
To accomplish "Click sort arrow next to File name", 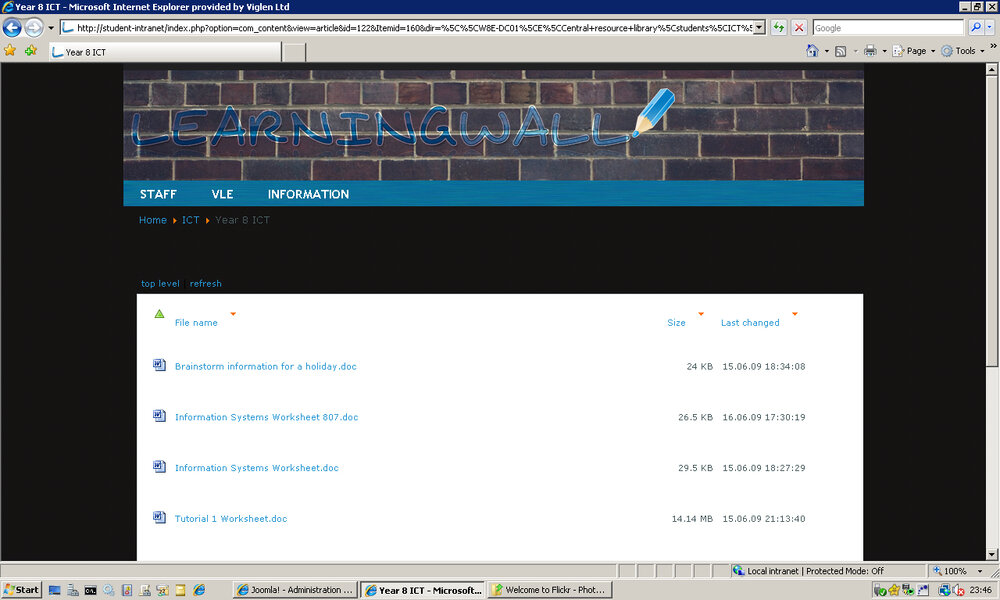I will coord(233,314).
